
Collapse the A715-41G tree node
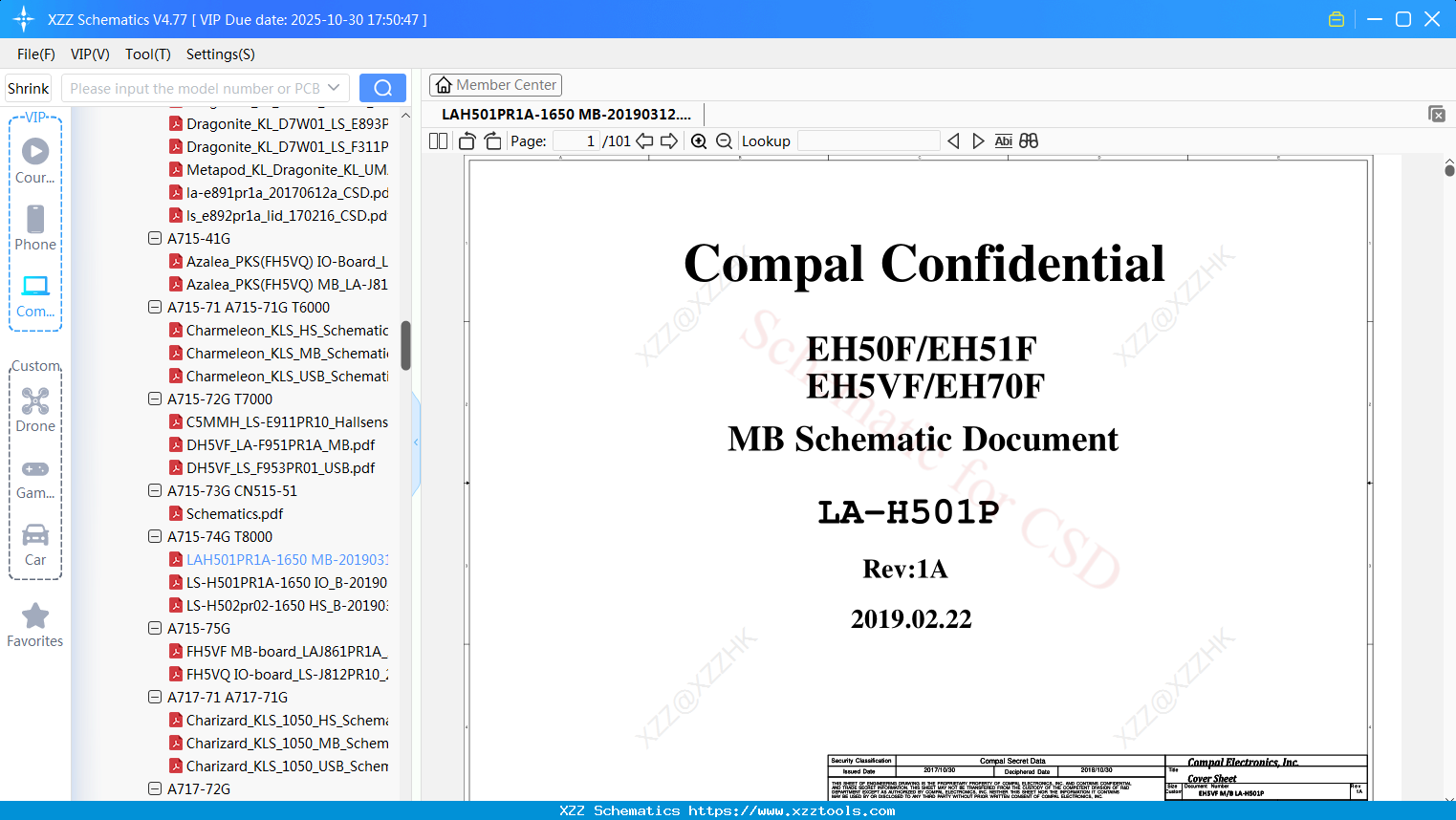(x=155, y=238)
